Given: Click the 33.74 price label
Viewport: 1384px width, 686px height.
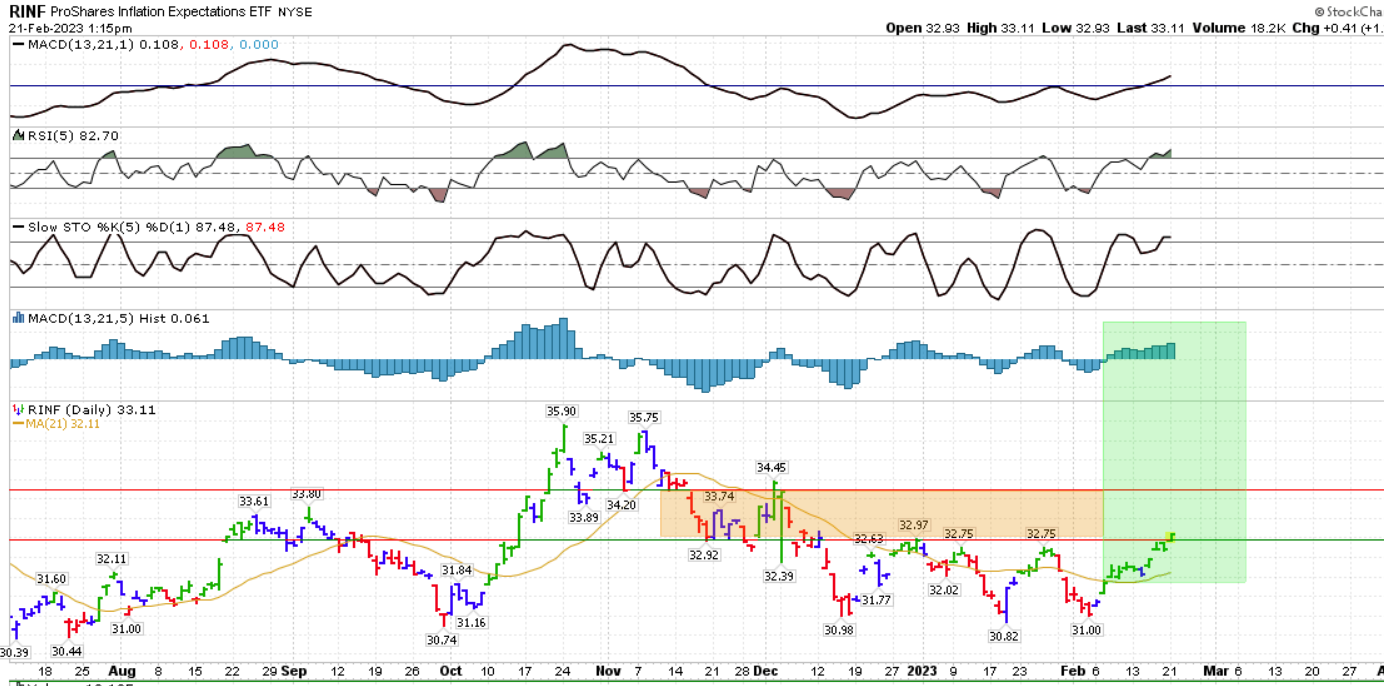Looking at the screenshot, I should click(719, 497).
